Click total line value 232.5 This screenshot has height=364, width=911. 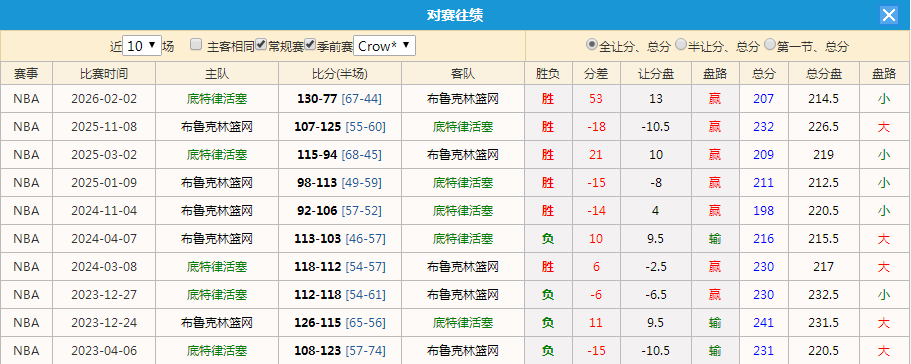(823, 295)
